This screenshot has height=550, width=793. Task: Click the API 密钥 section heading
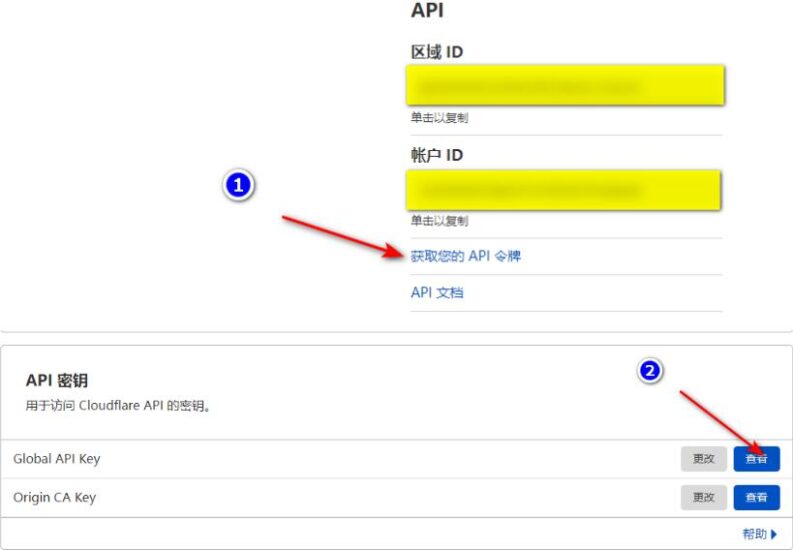(57, 381)
